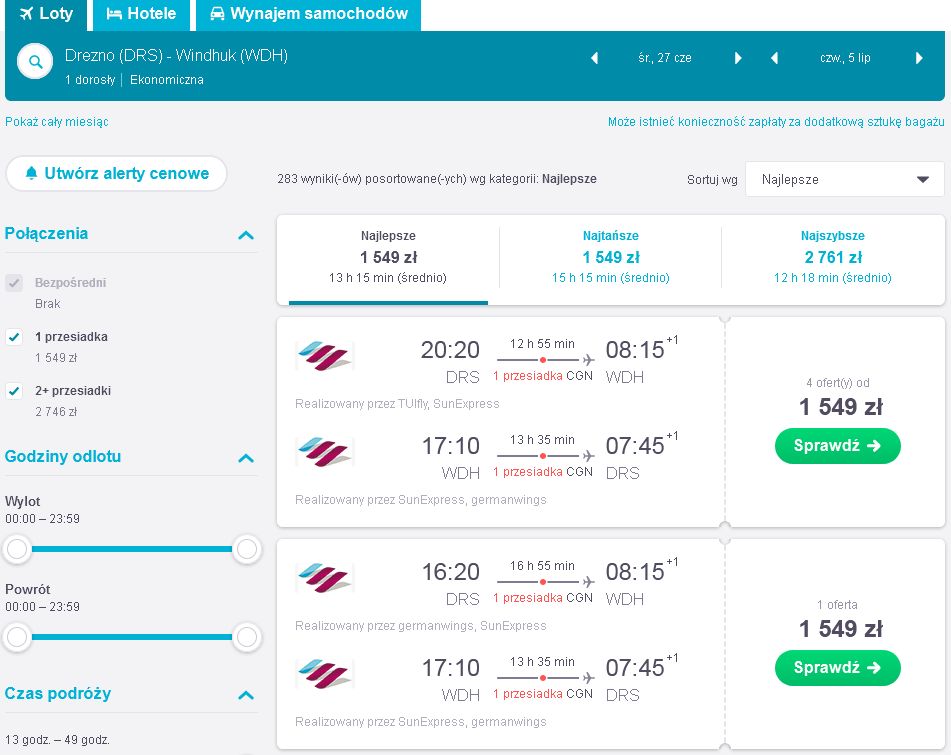Switch to the Hotele tab
The image size is (951, 755).
pos(141,13)
